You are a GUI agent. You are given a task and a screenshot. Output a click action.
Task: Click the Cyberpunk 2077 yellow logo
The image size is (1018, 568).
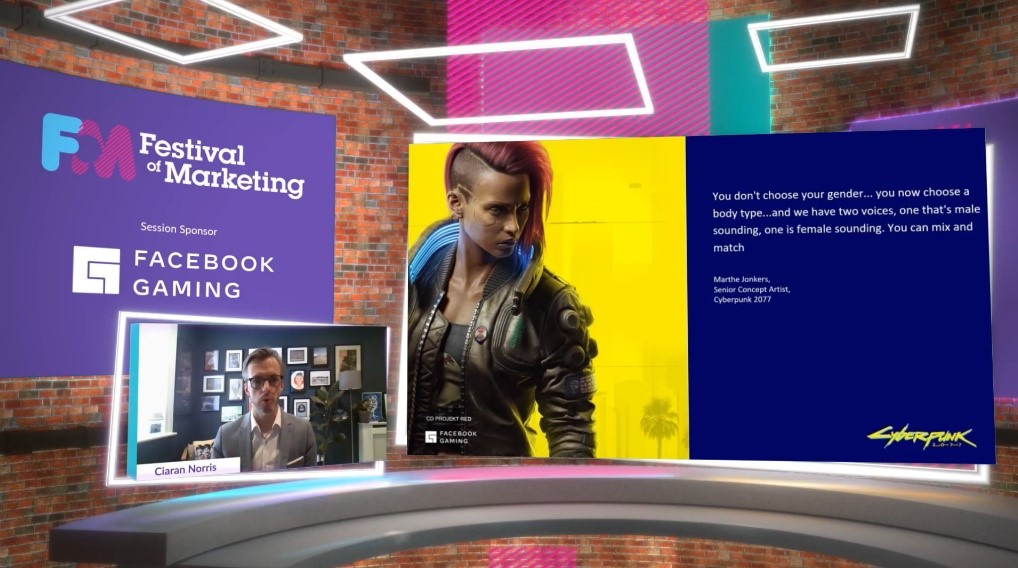pyautogui.click(x=921, y=438)
